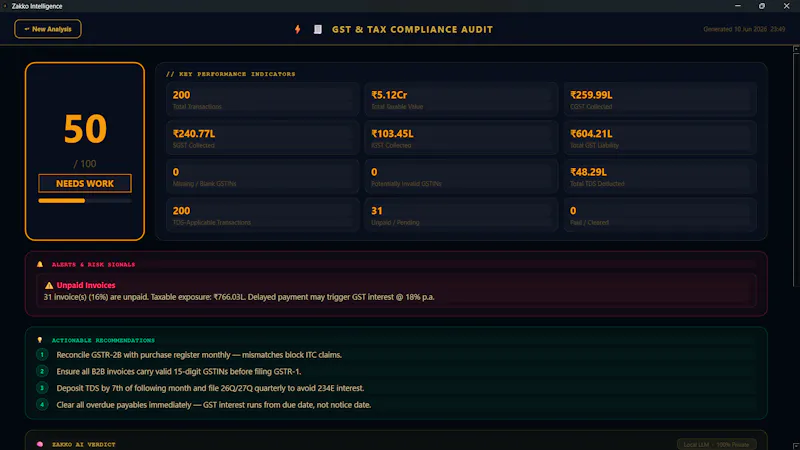Click the scrollbar down arrow
The height and width of the screenshot is (450, 800).
tap(795, 446)
